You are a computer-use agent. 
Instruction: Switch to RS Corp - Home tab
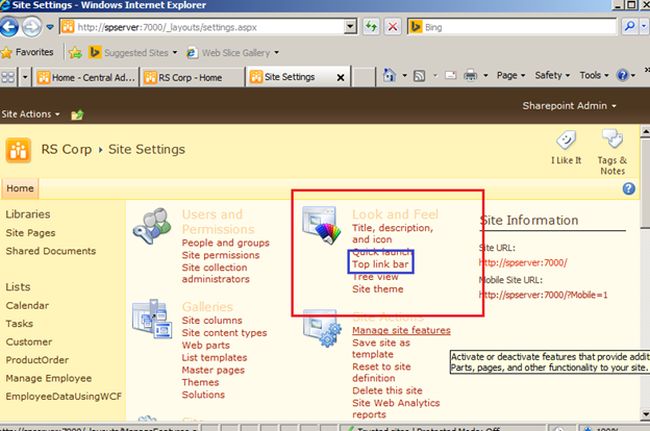click(192, 77)
